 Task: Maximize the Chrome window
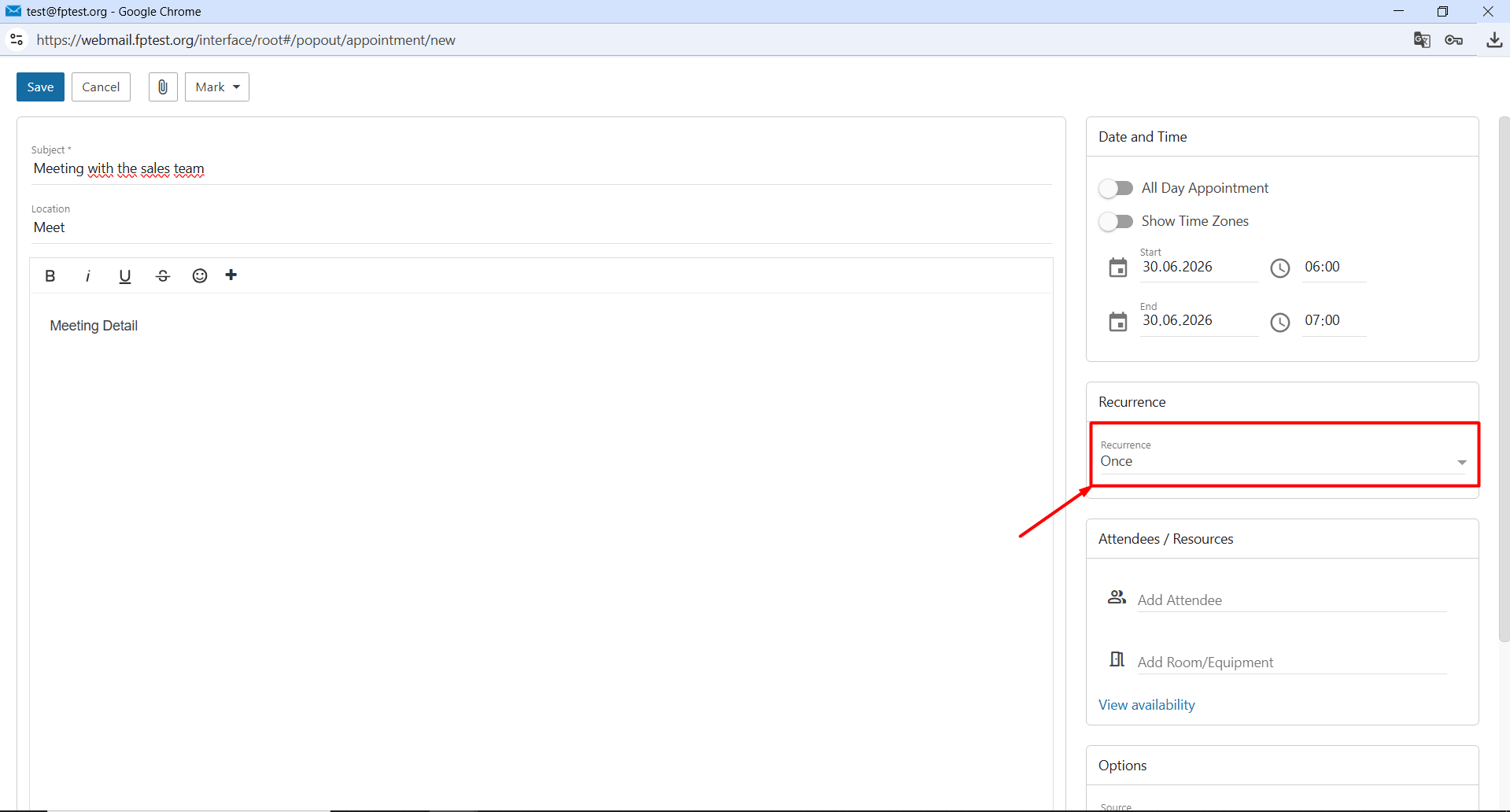[1442, 11]
